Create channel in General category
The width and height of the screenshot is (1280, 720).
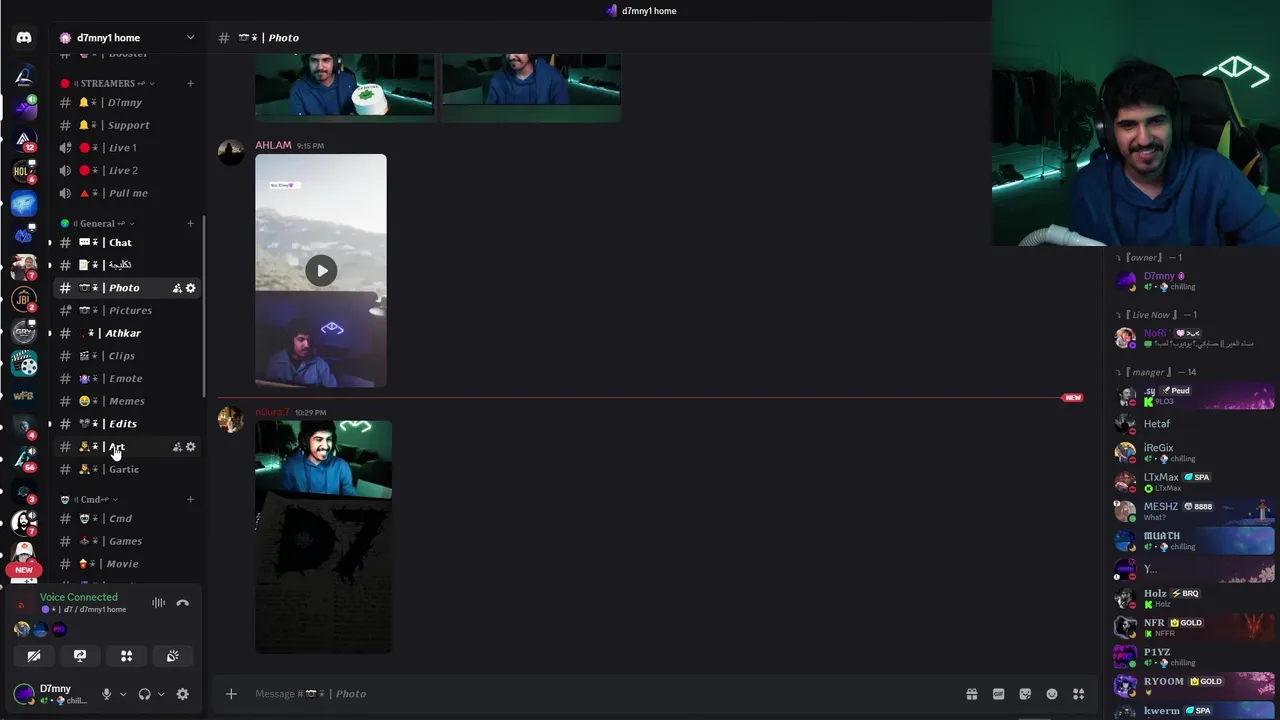tap(190, 223)
